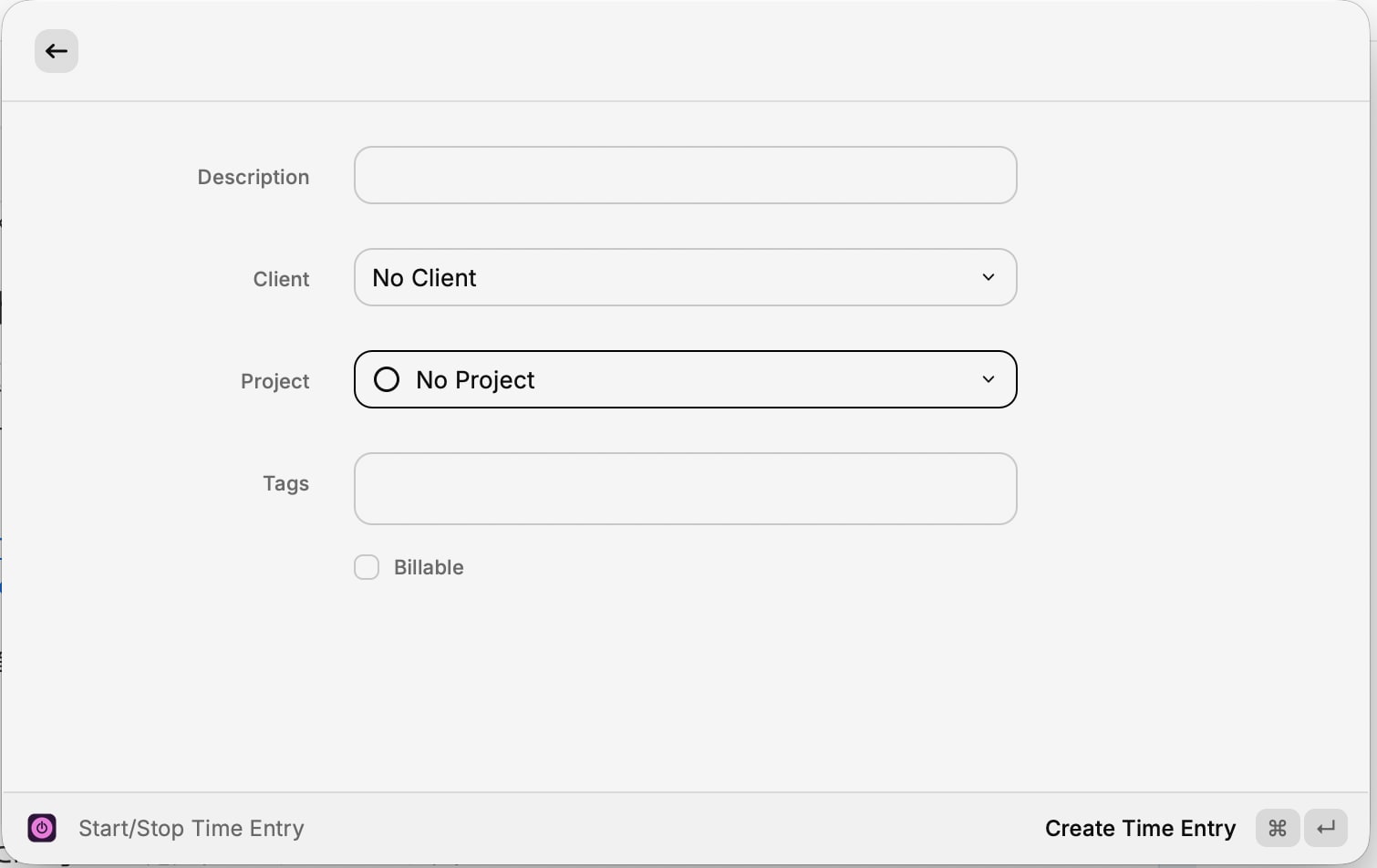Toggle Billable via its label
The image size is (1377, 868).
click(429, 567)
